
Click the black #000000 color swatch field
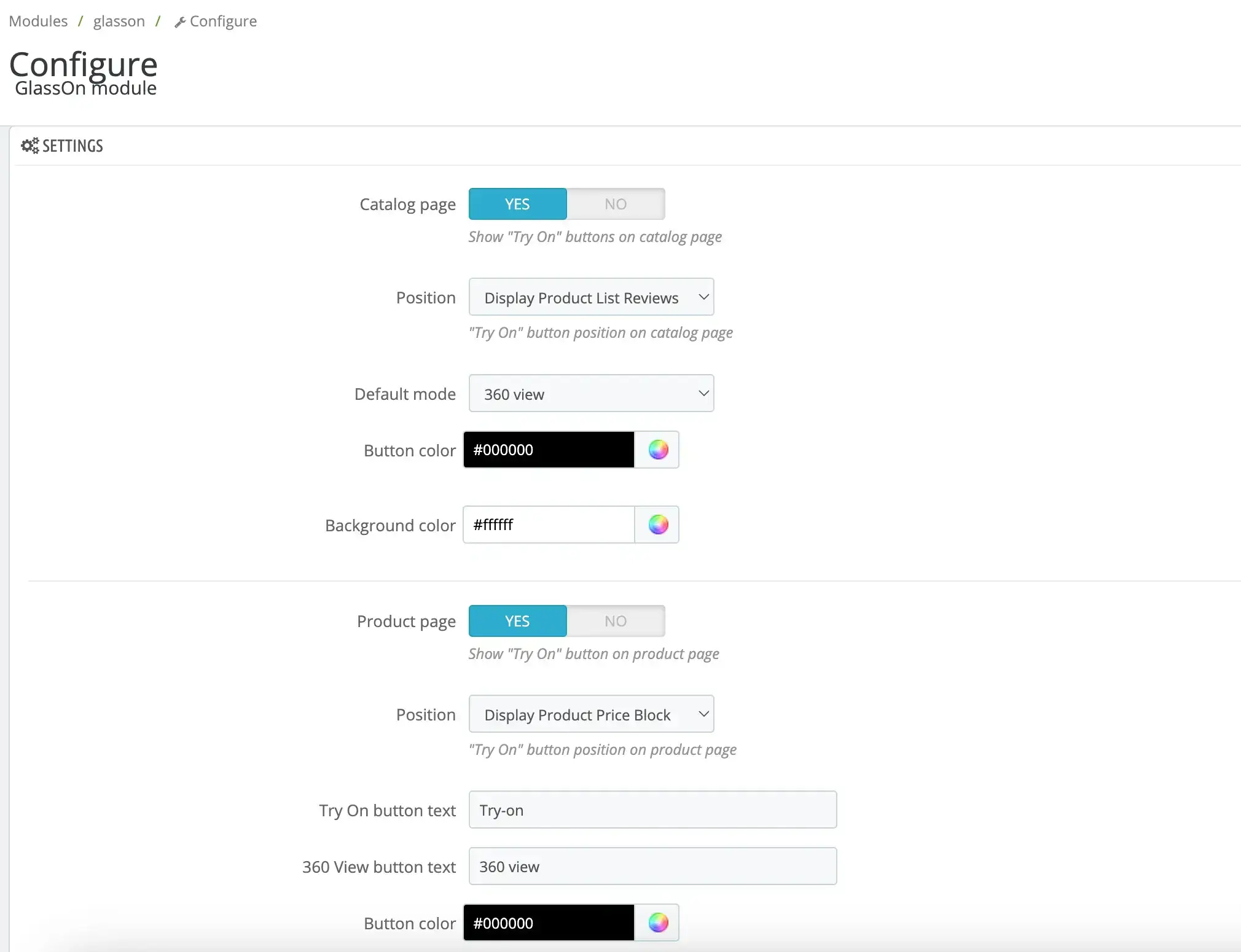(549, 450)
